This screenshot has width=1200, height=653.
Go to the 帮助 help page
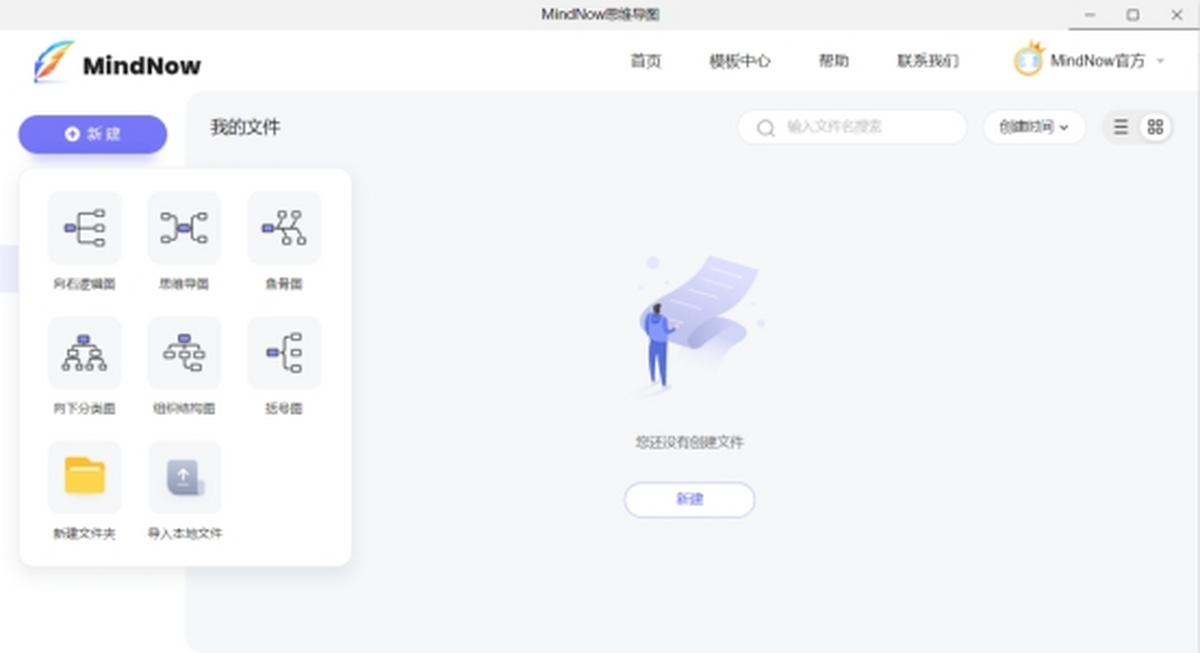835,61
